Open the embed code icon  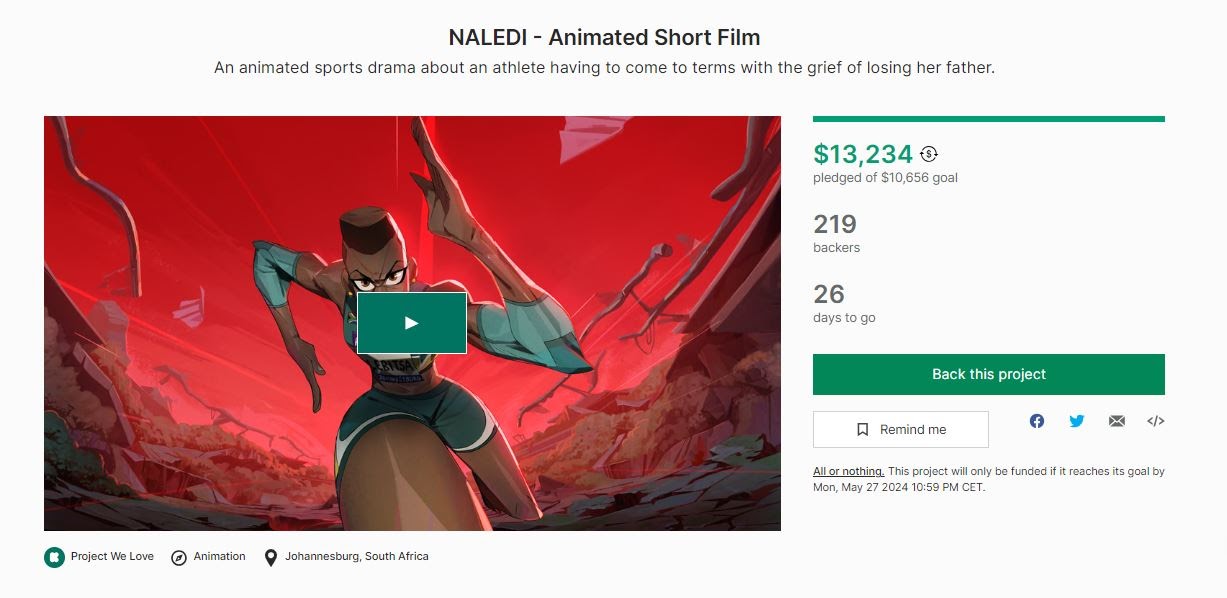pos(1155,421)
